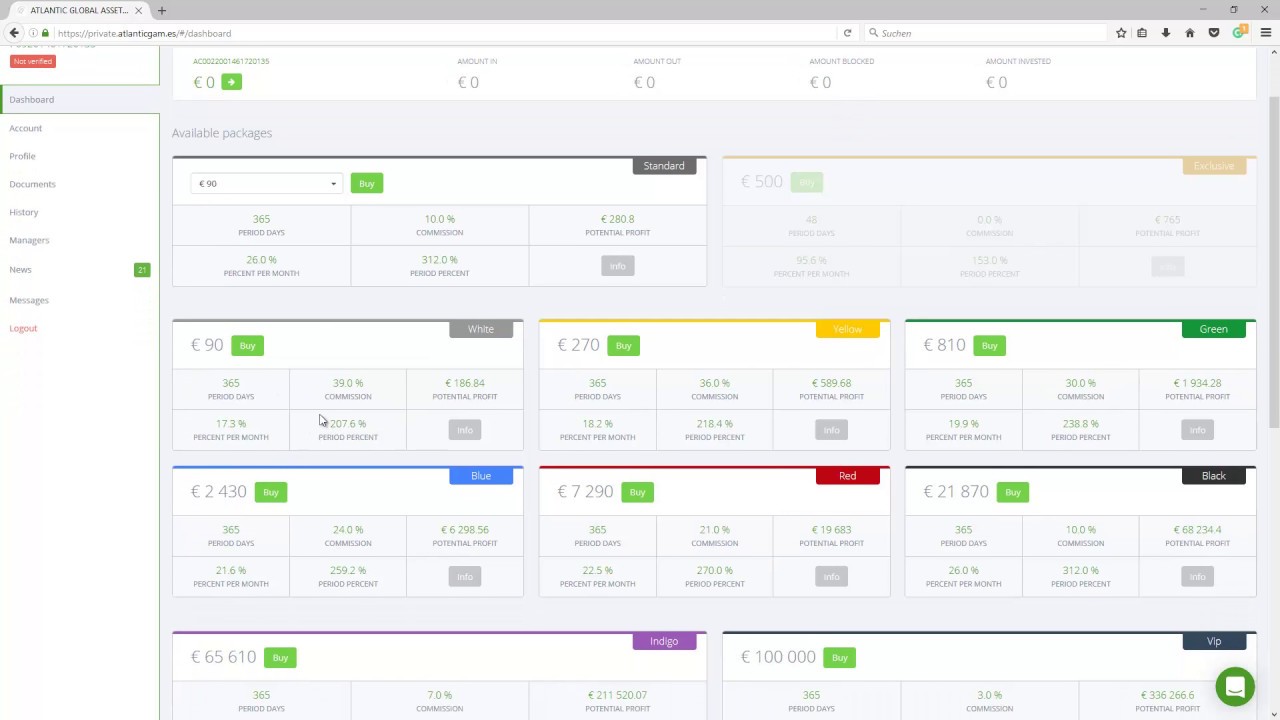Open the chat bubble widget
The width and height of the screenshot is (1280, 720).
pyautogui.click(x=1235, y=687)
